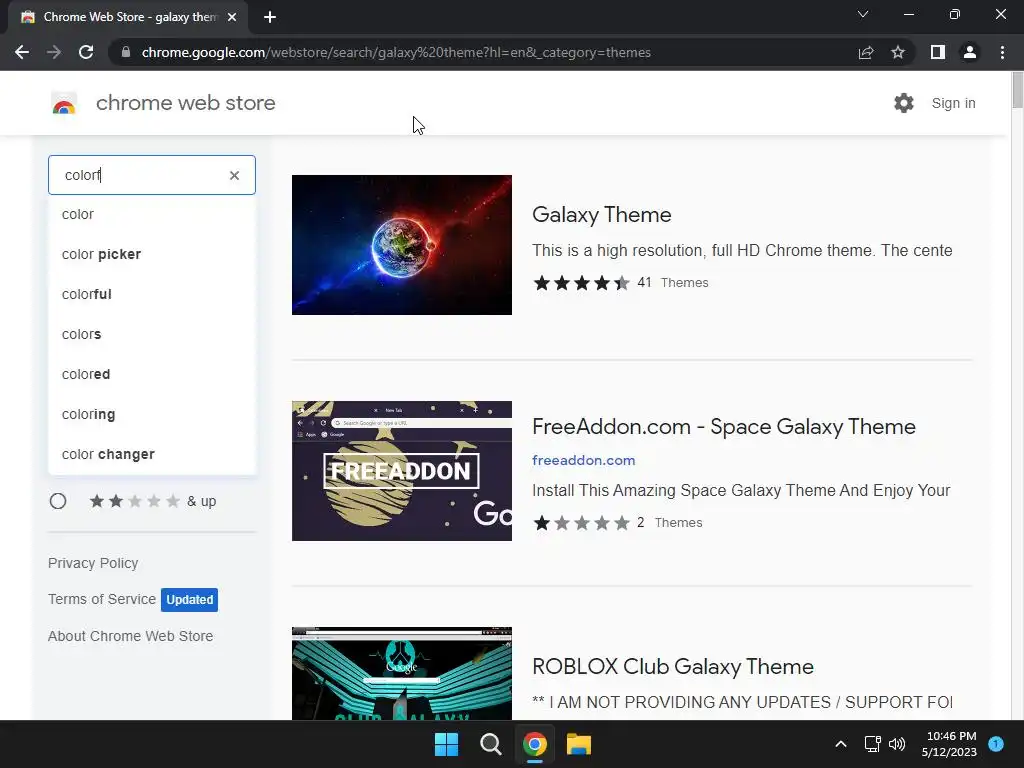Reload the page with the refresh icon
The width and height of the screenshot is (1024, 768).
[x=86, y=52]
